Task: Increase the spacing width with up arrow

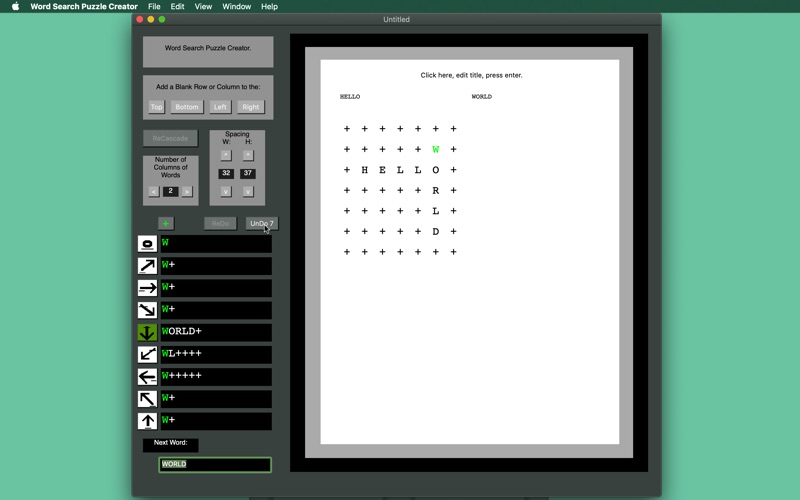Action: (226, 155)
